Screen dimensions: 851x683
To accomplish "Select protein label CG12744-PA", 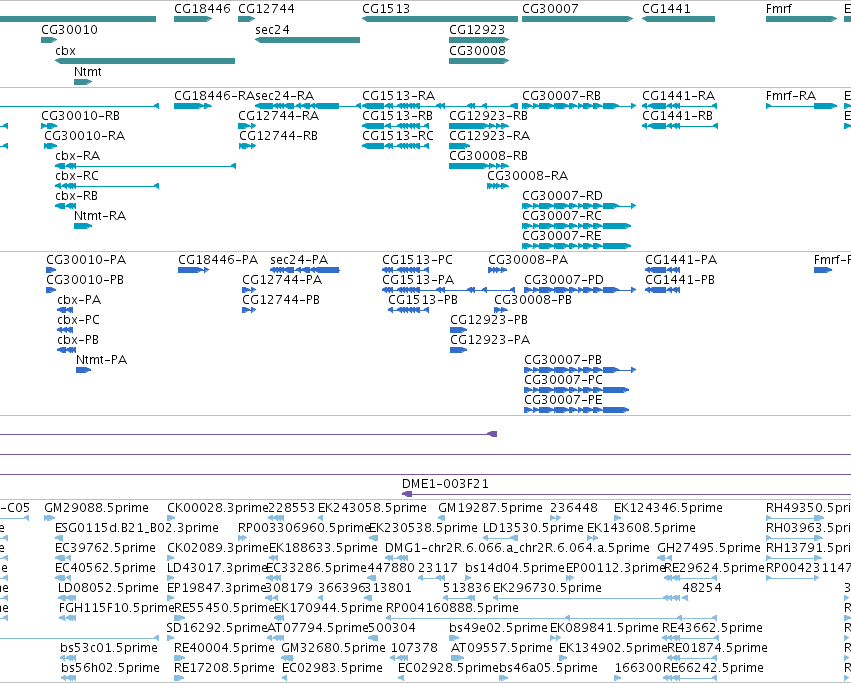I will pyautogui.click(x=282, y=281).
